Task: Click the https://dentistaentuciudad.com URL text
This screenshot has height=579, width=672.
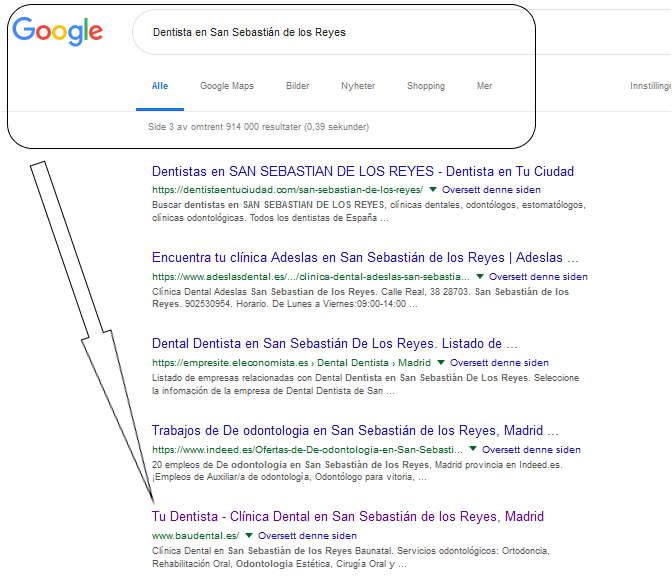Action: (288, 189)
